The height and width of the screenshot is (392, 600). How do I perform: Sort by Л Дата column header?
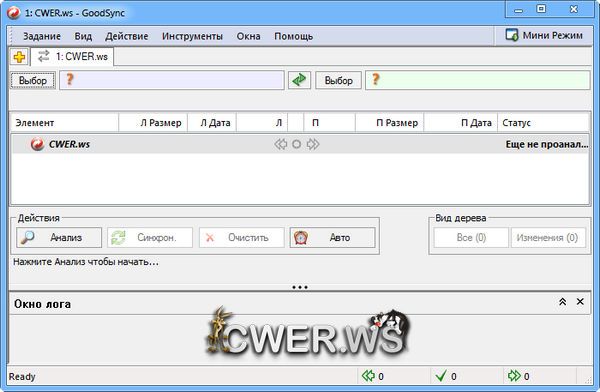tap(212, 123)
